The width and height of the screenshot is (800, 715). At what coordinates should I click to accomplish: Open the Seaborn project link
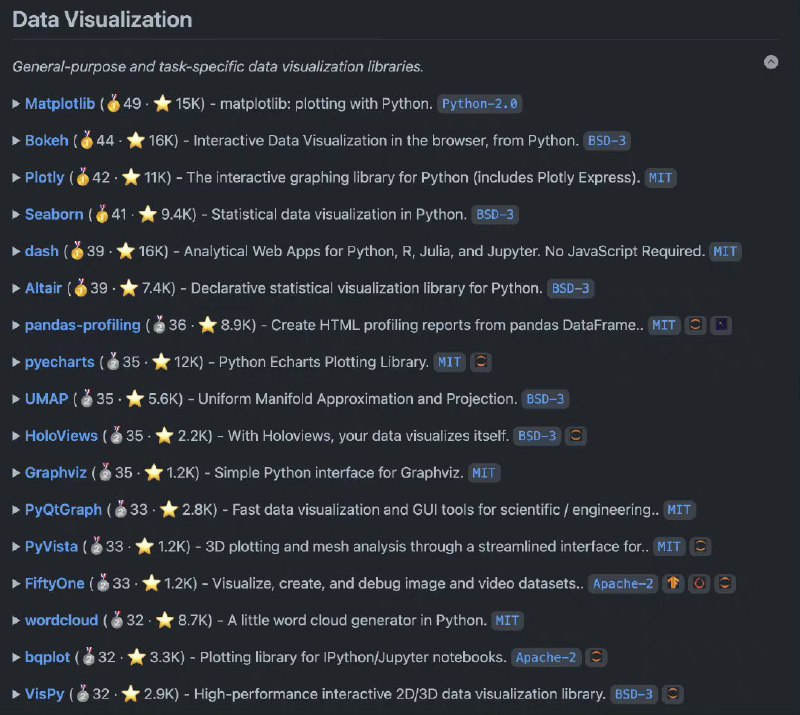(x=54, y=214)
